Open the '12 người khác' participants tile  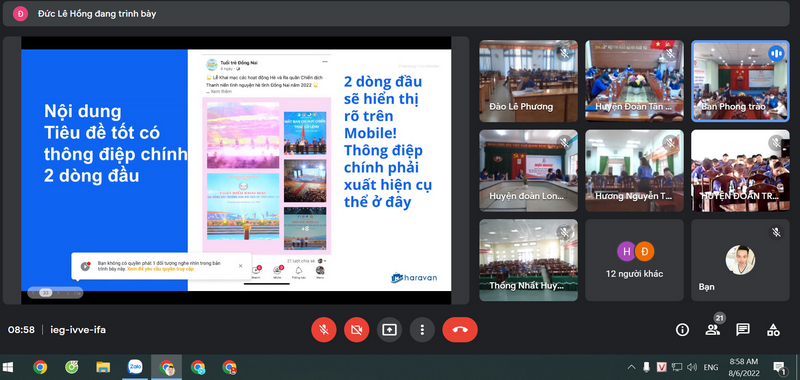click(634, 260)
